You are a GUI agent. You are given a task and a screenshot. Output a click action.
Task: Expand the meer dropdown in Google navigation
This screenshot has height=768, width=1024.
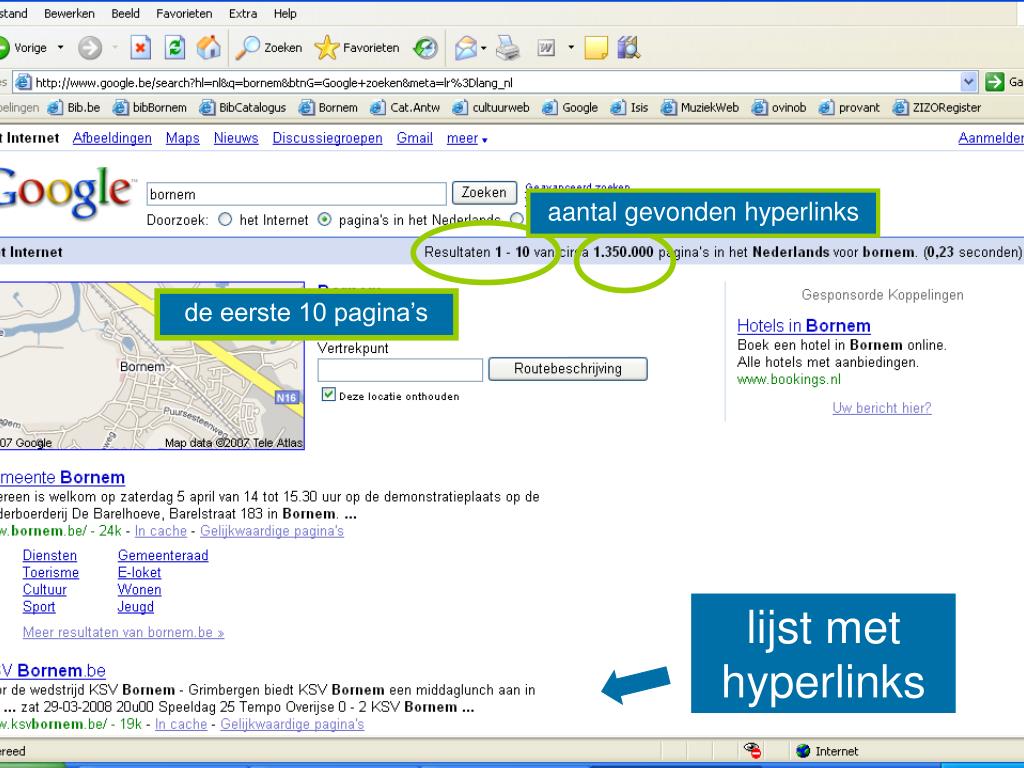(467, 138)
